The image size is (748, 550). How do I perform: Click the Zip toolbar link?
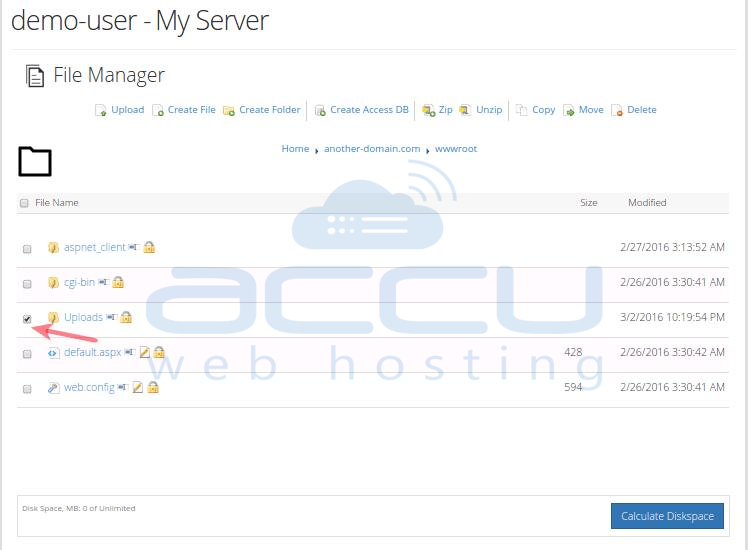(445, 110)
